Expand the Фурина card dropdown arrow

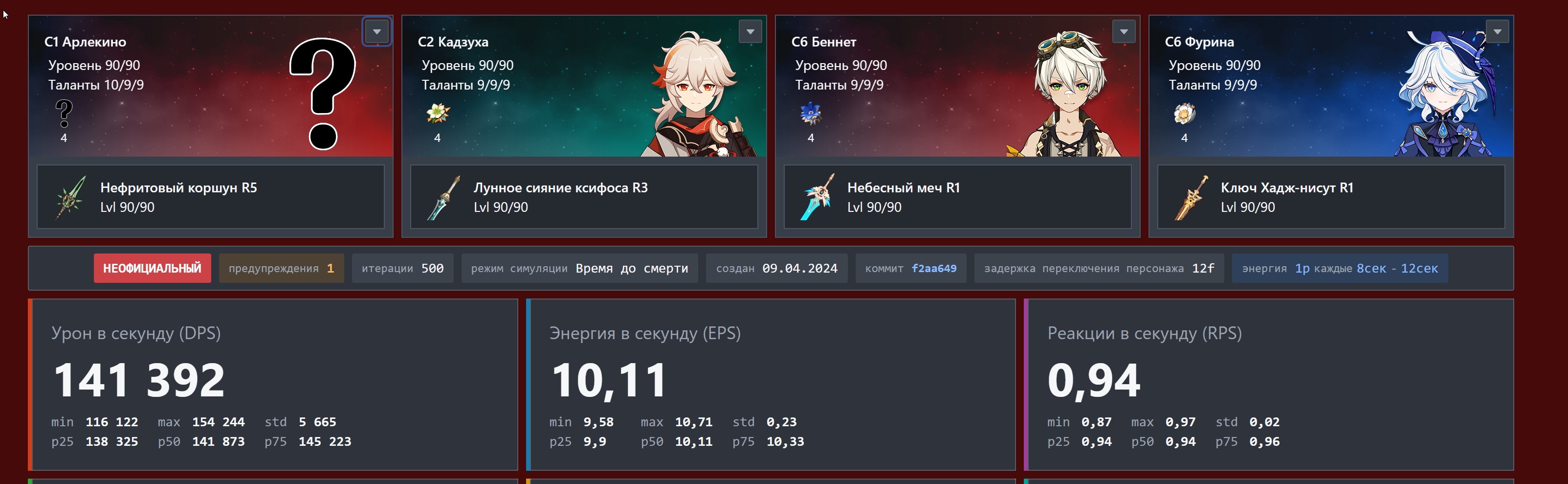(x=1497, y=32)
